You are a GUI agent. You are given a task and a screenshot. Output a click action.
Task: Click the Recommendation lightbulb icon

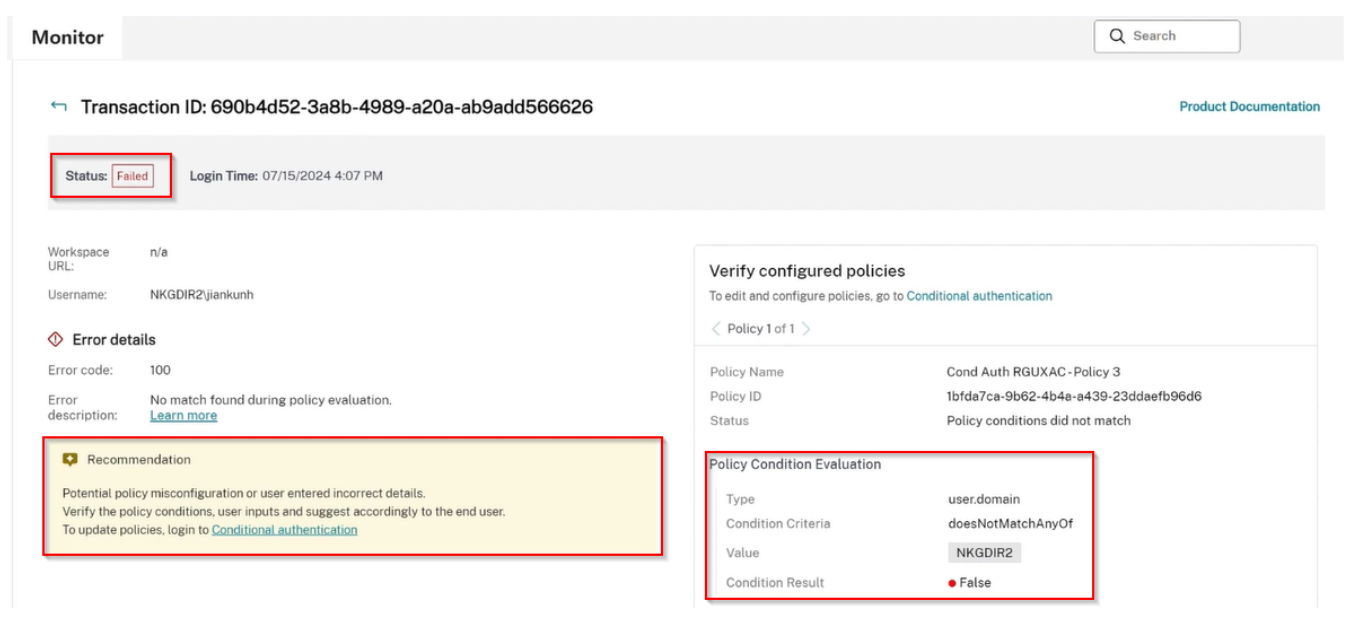(70, 460)
